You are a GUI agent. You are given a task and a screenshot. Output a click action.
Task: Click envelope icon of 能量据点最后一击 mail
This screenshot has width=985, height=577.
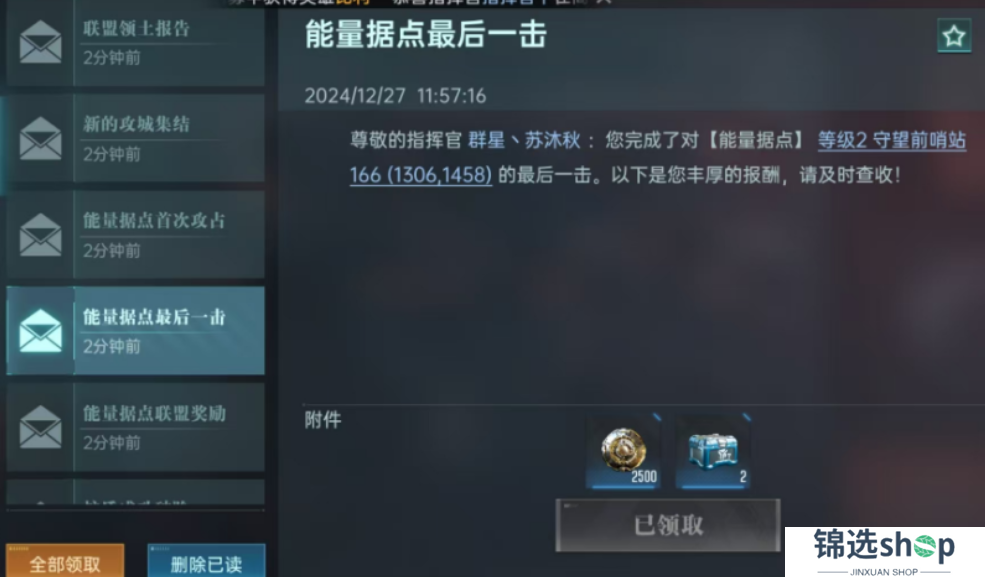pyautogui.click(x=40, y=331)
